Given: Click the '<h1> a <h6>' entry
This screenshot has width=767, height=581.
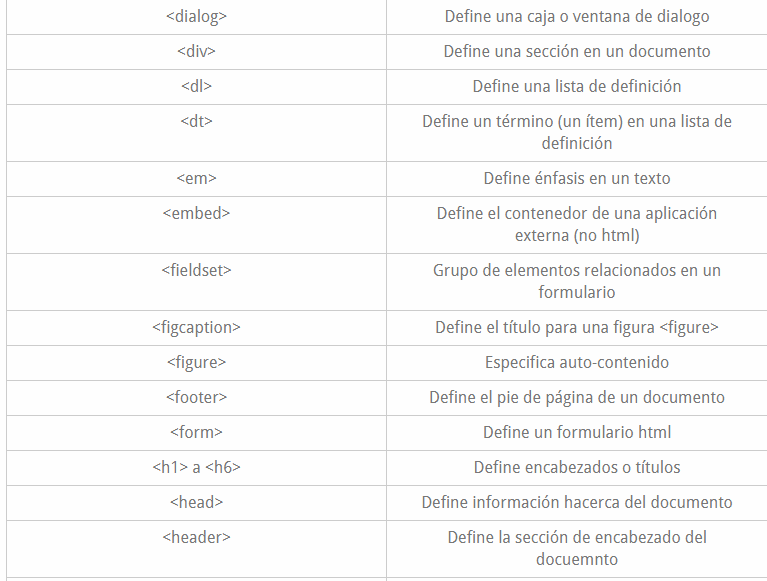Looking at the screenshot, I should [x=196, y=468].
